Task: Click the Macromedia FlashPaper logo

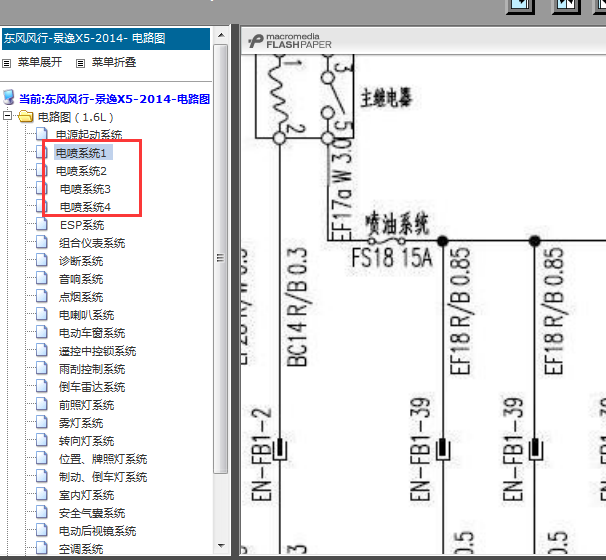Action: (x=289, y=41)
